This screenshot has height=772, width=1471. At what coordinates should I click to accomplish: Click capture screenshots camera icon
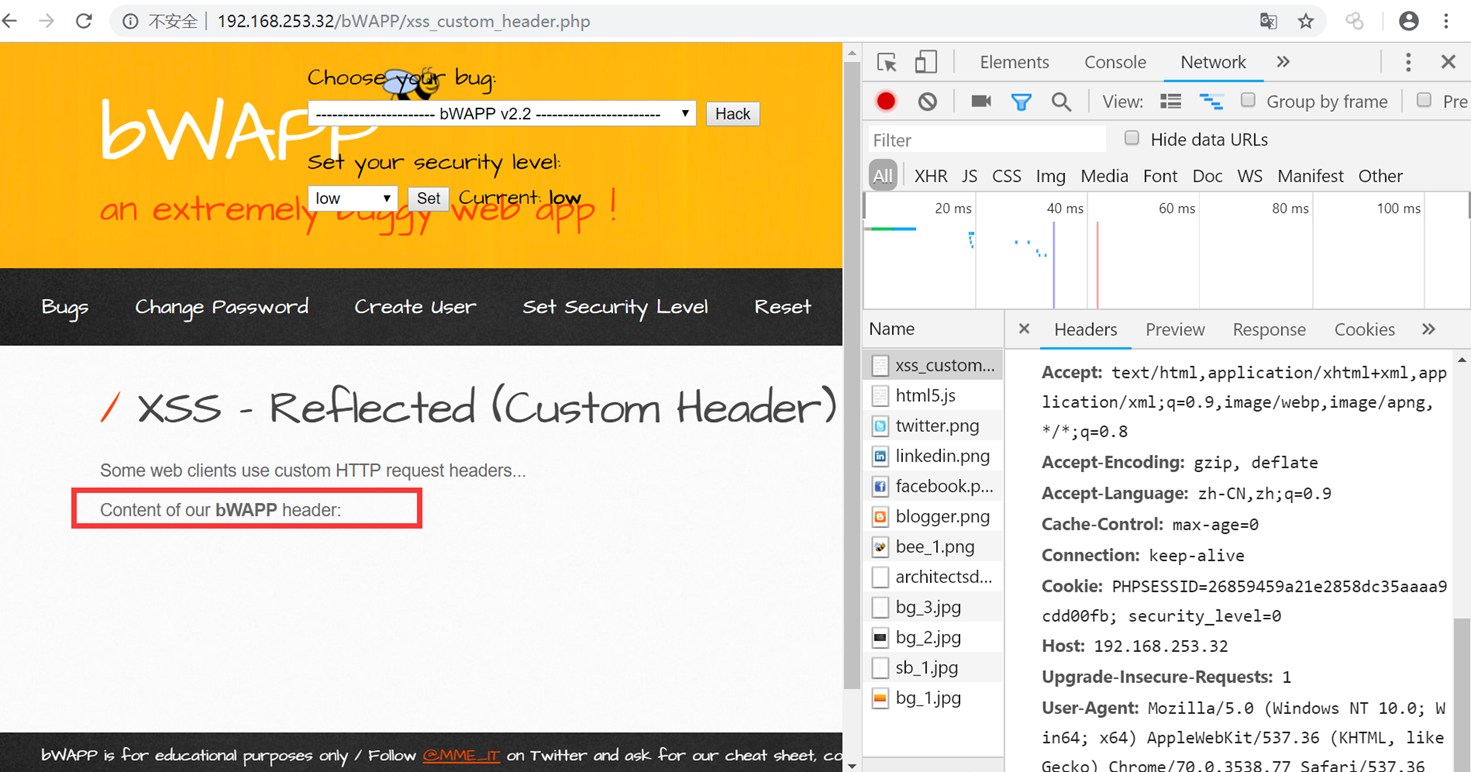click(981, 101)
